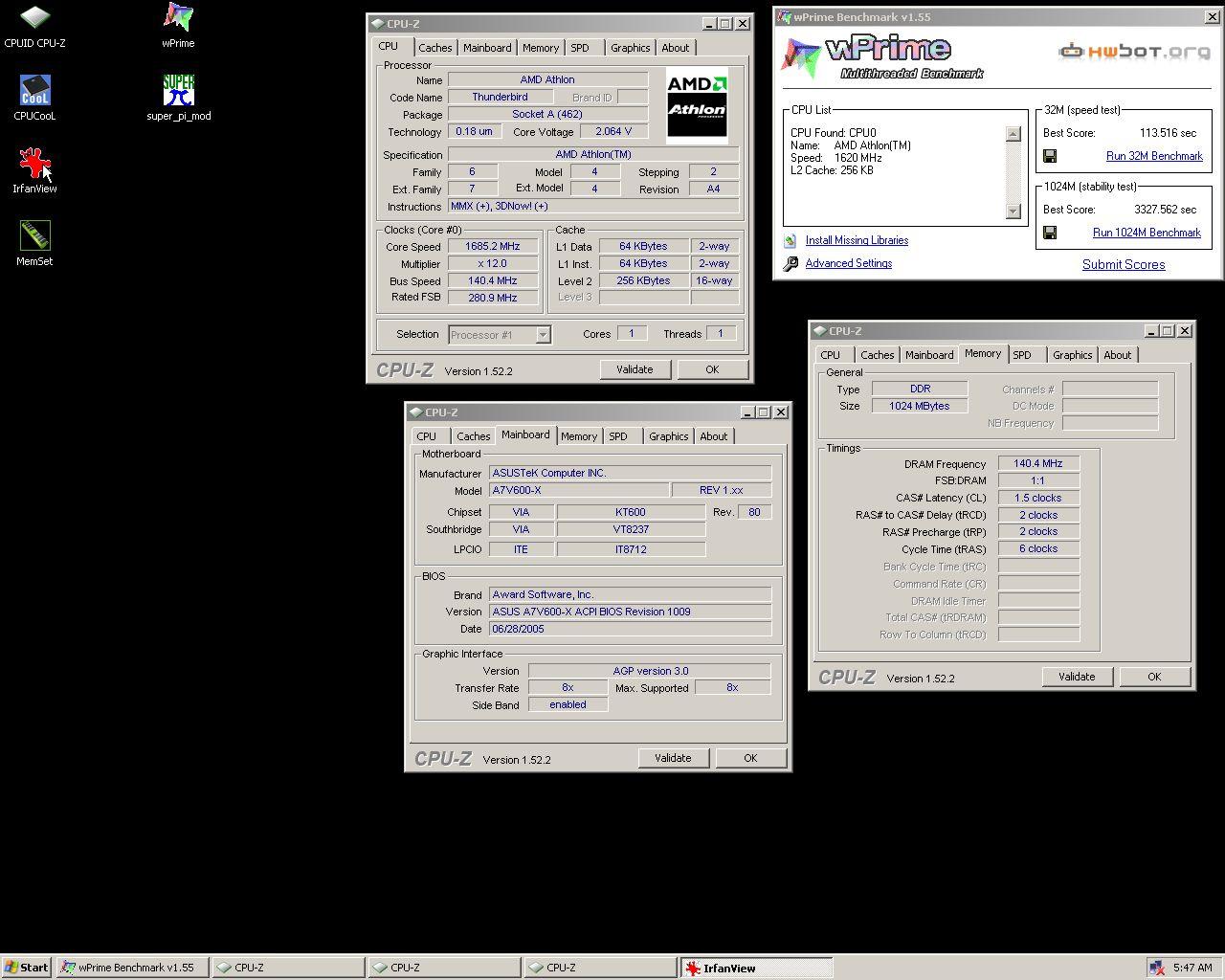Click the Submit Scores link
1225x980 pixels.
1124,265
